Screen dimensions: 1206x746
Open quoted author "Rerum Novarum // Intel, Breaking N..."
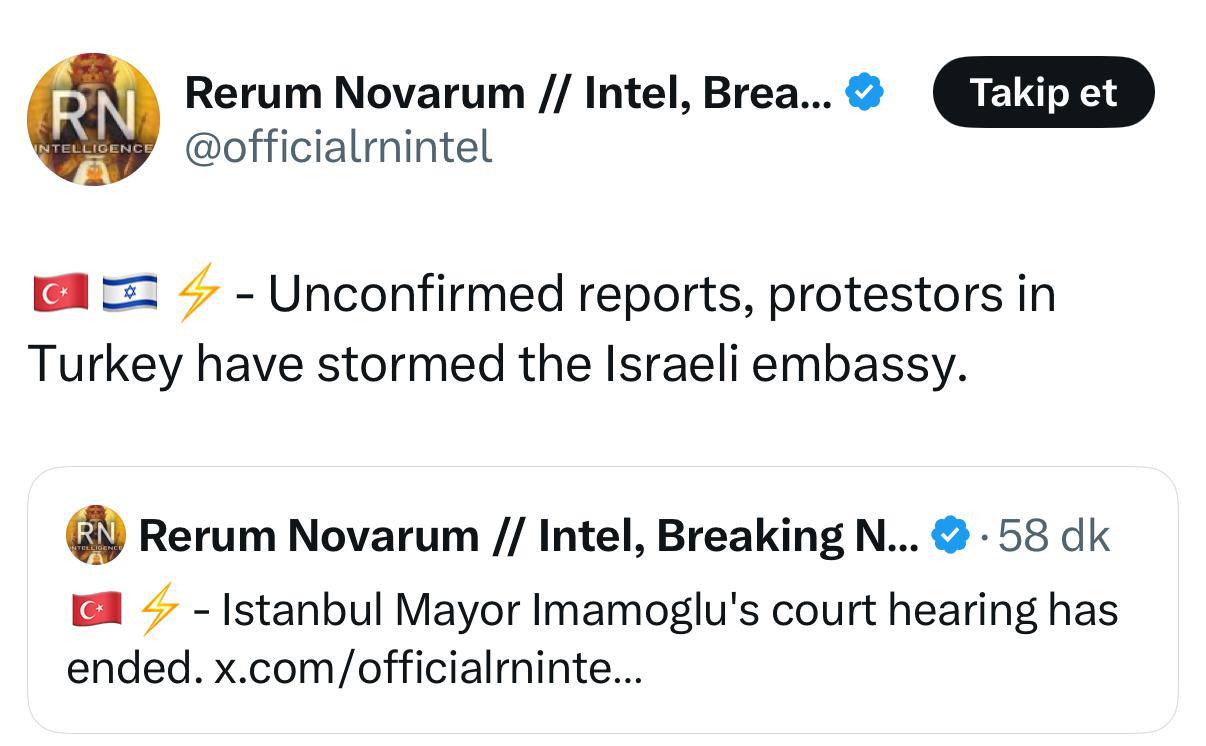(x=528, y=536)
